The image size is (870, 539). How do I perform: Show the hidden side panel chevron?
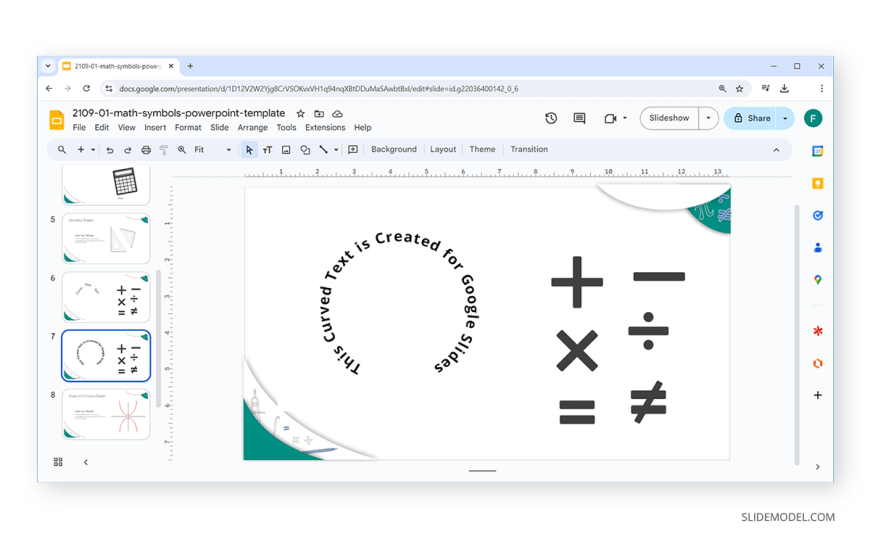click(817, 467)
